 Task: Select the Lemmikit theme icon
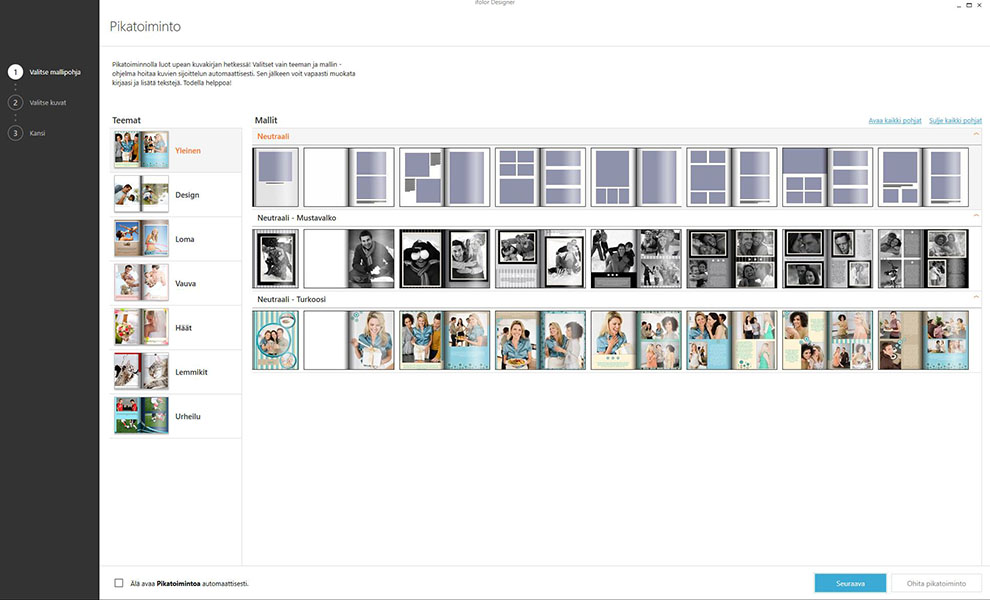click(141, 371)
